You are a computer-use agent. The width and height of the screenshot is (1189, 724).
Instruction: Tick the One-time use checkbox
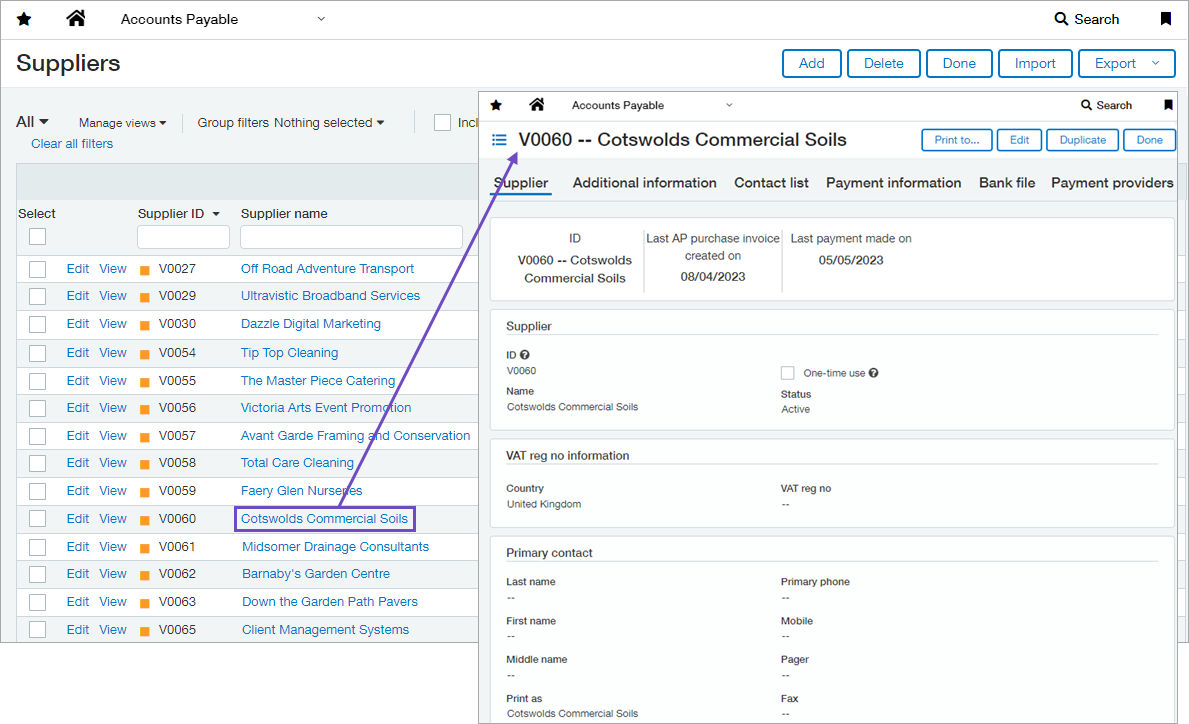788,373
